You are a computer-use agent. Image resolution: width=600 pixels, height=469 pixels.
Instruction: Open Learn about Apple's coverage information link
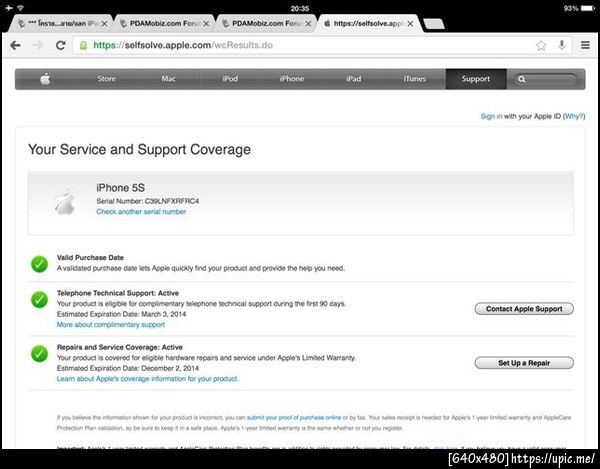pyautogui.click(x=148, y=379)
